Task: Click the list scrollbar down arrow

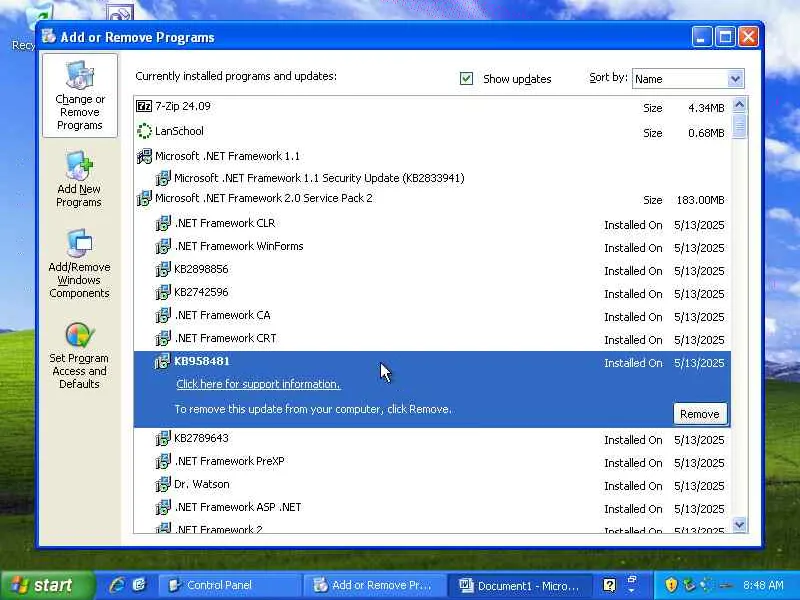Action: pos(739,524)
